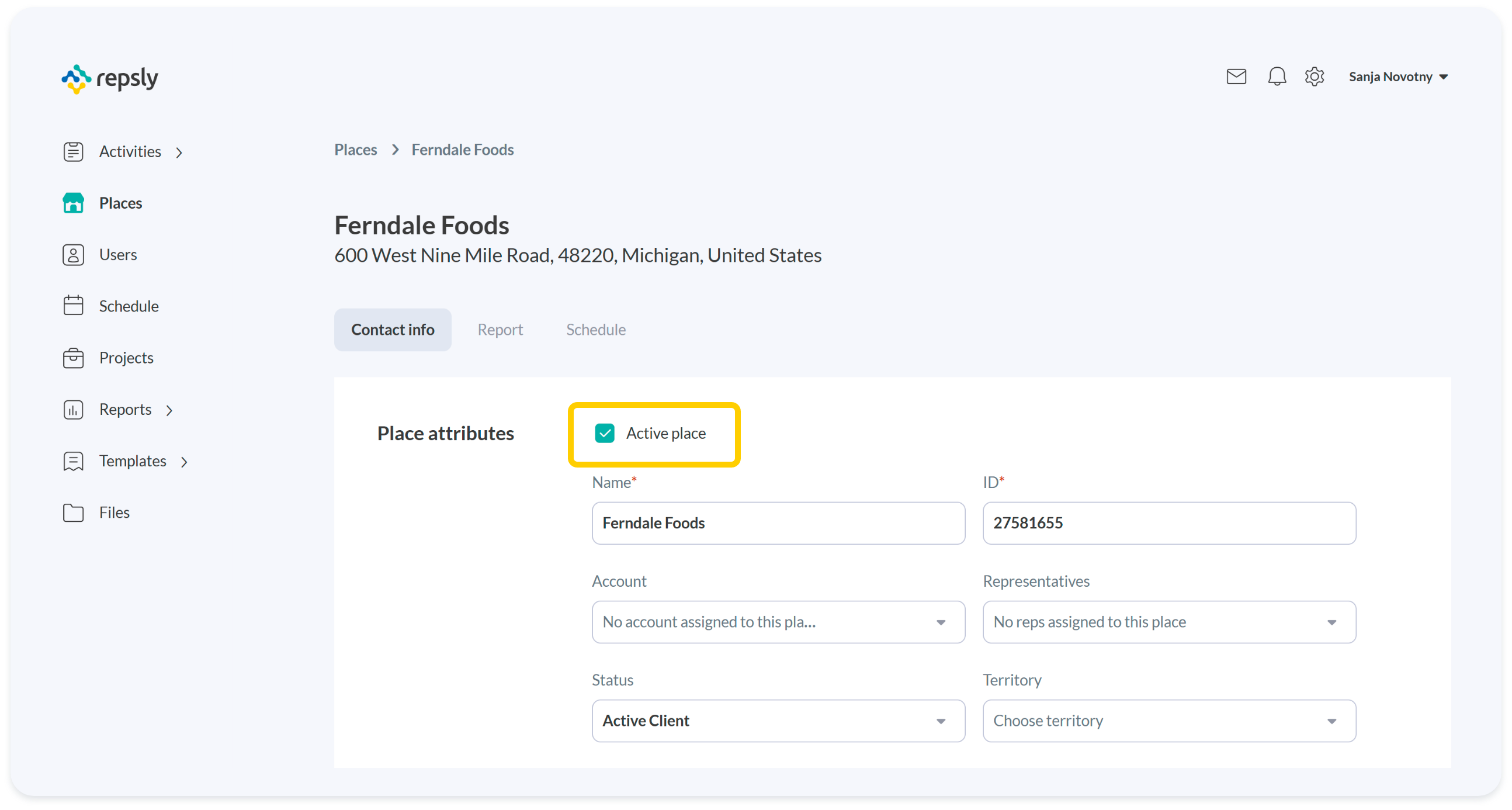The image size is (1512, 810).
Task: Click the notifications bell icon
Action: tap(1277, 77)
